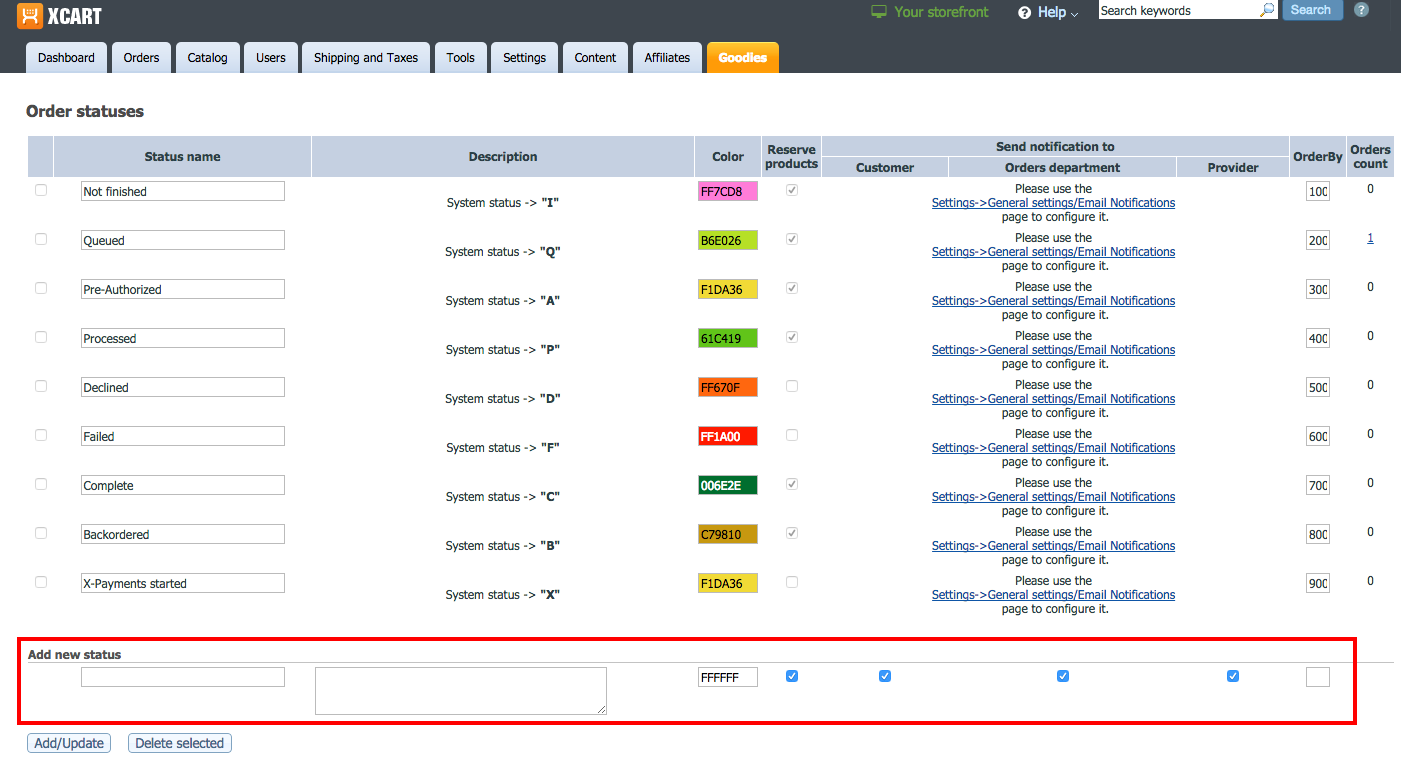Open Your storefront link
This screenshot has height=776, width=1401.
pos(941,12)
